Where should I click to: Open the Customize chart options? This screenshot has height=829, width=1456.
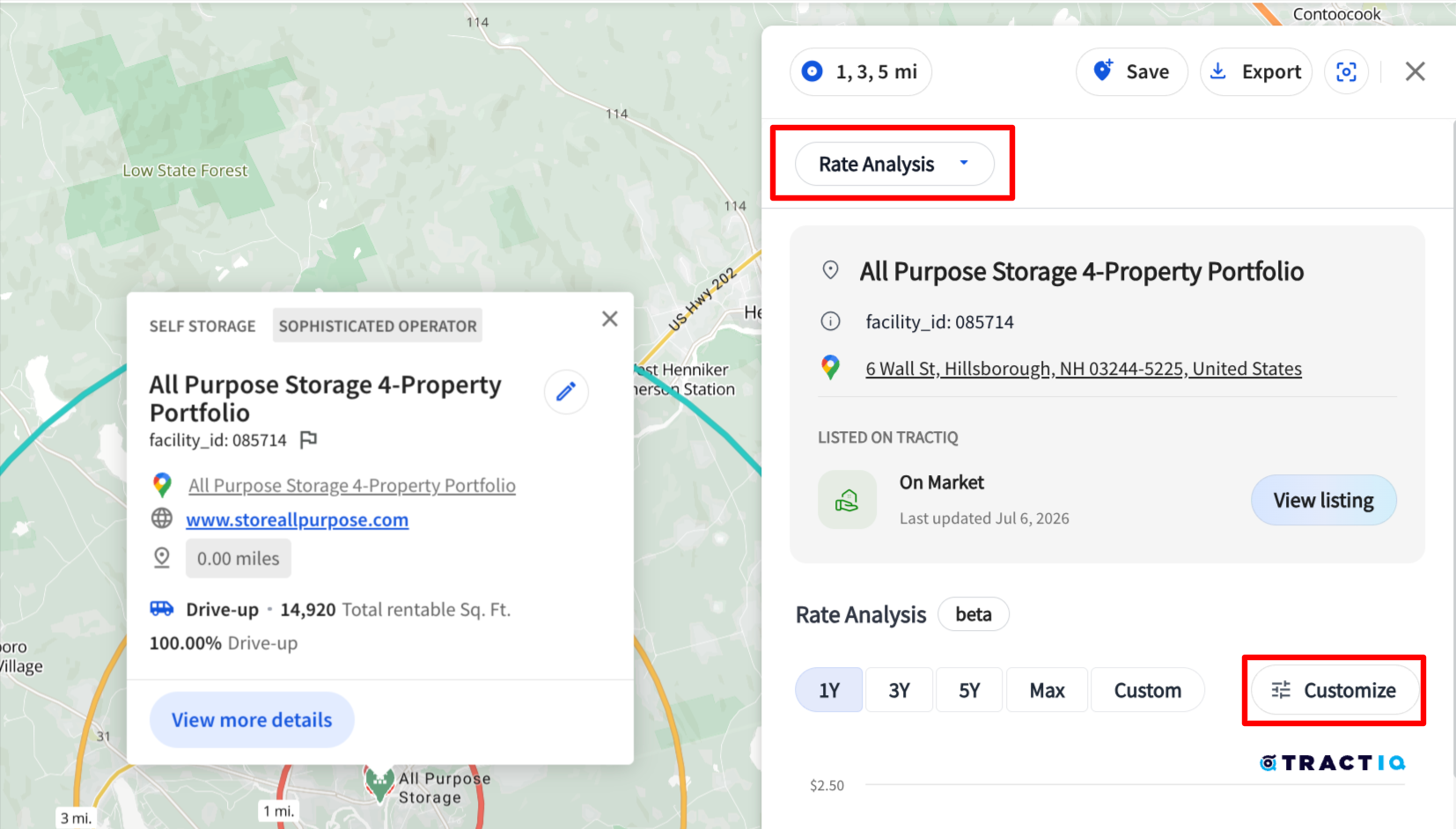[1335, 691]
